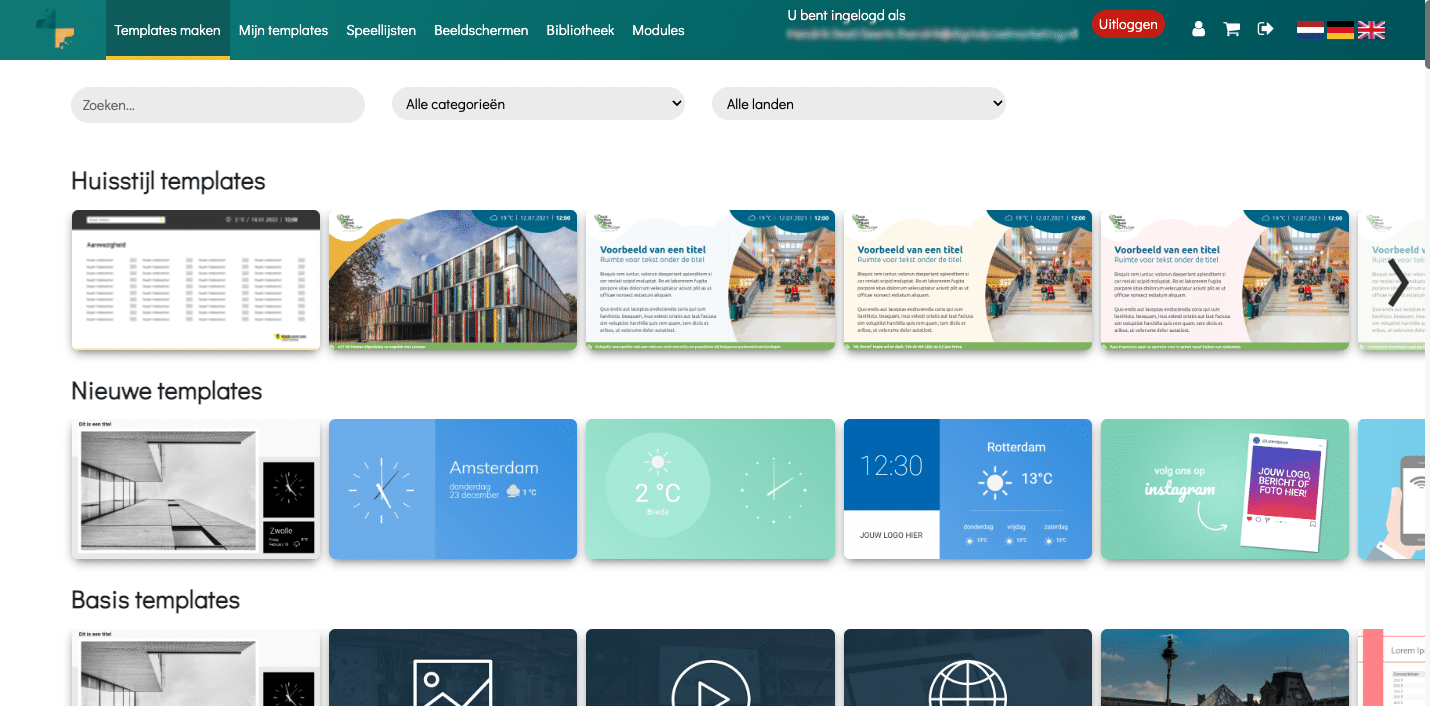Navigate to Beeldschermen
The height and width of the screenshot is (706, 1430).
pyautogui.click(x=481, y=30)
